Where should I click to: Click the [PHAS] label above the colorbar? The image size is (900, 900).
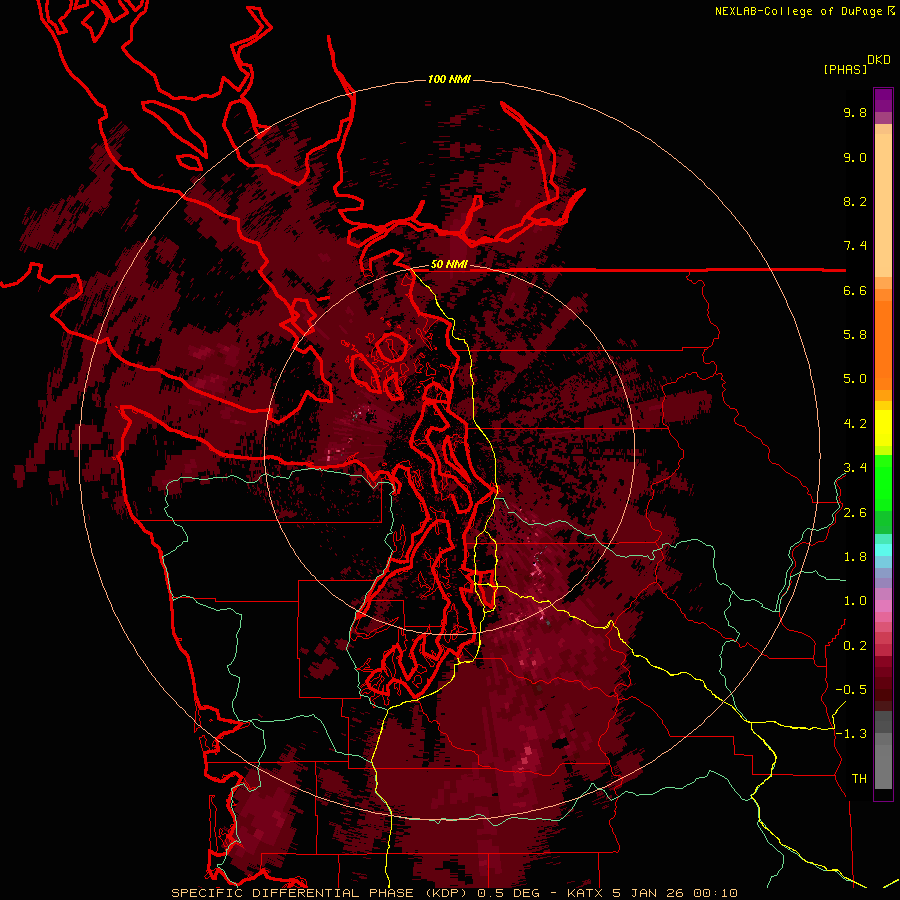[x=845, y=69]
